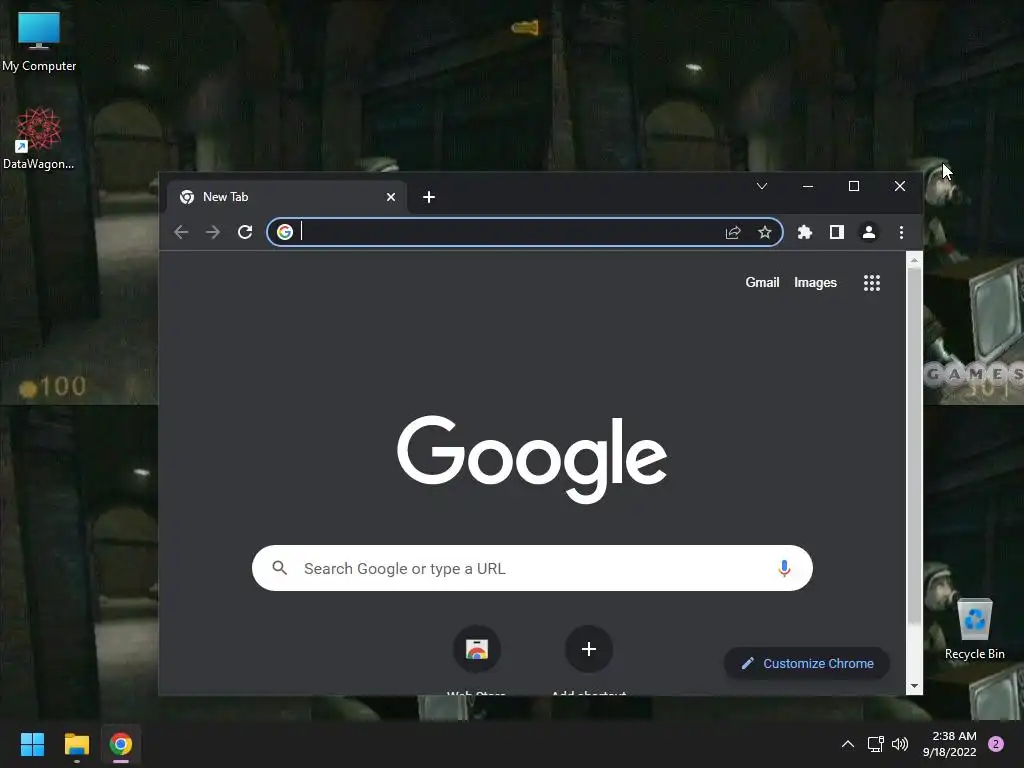Screen dimensions: 1024x768
Task: Click the Chrome taskbar icon
Action: [x=120, y=744]
